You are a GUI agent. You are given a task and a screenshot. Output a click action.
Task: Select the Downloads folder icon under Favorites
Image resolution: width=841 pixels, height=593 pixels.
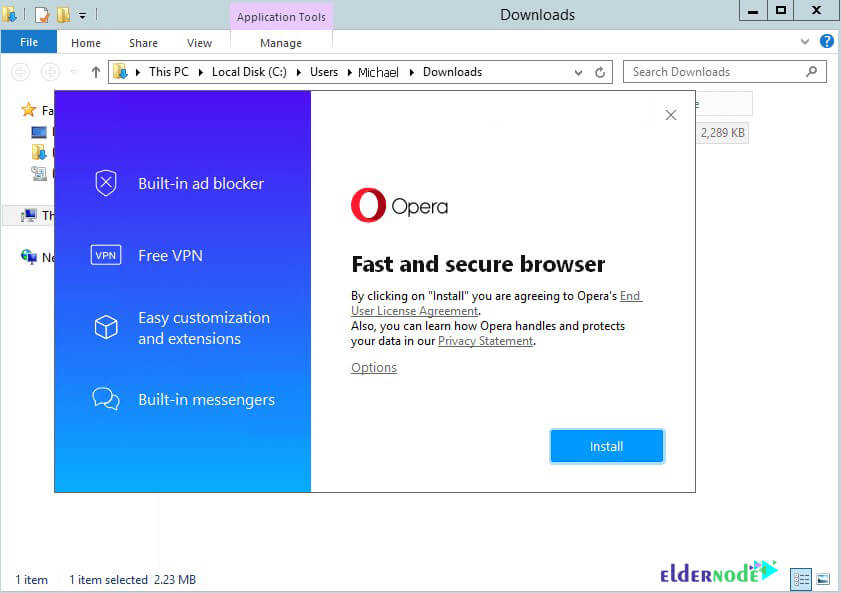point(39,152)
